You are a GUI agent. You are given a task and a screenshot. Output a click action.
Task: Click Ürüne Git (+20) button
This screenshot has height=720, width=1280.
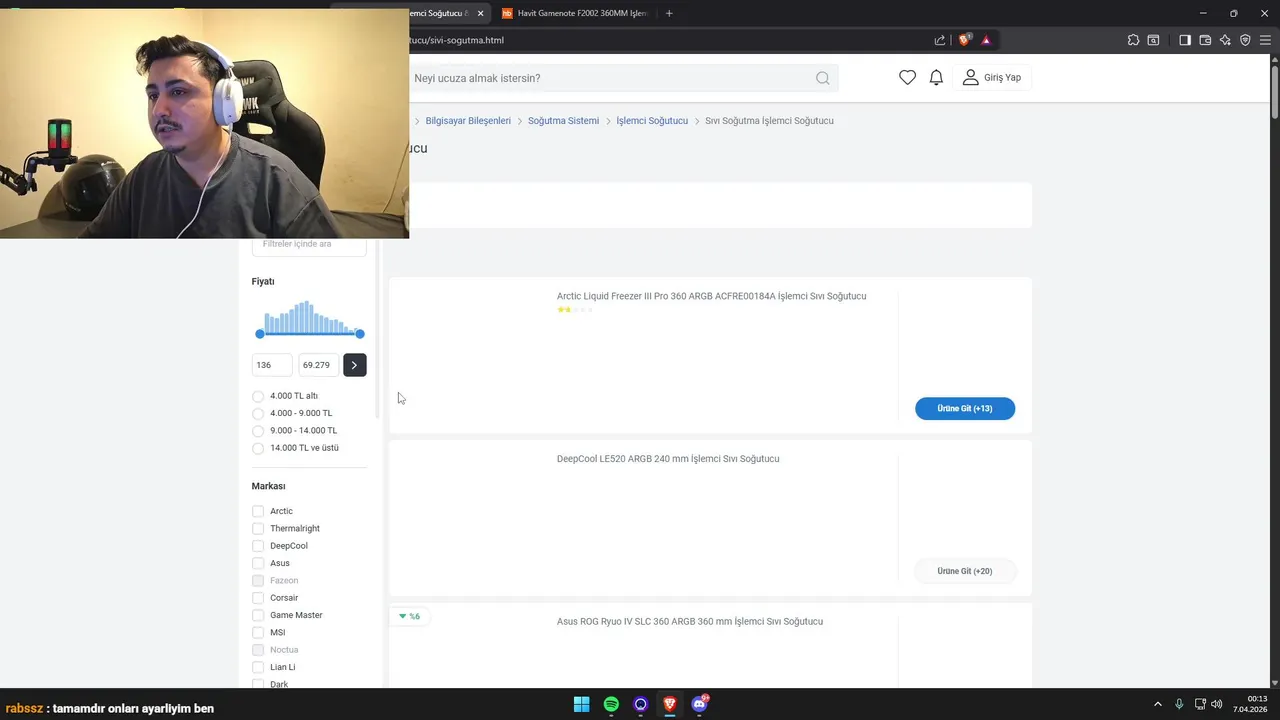coord(965,571)
